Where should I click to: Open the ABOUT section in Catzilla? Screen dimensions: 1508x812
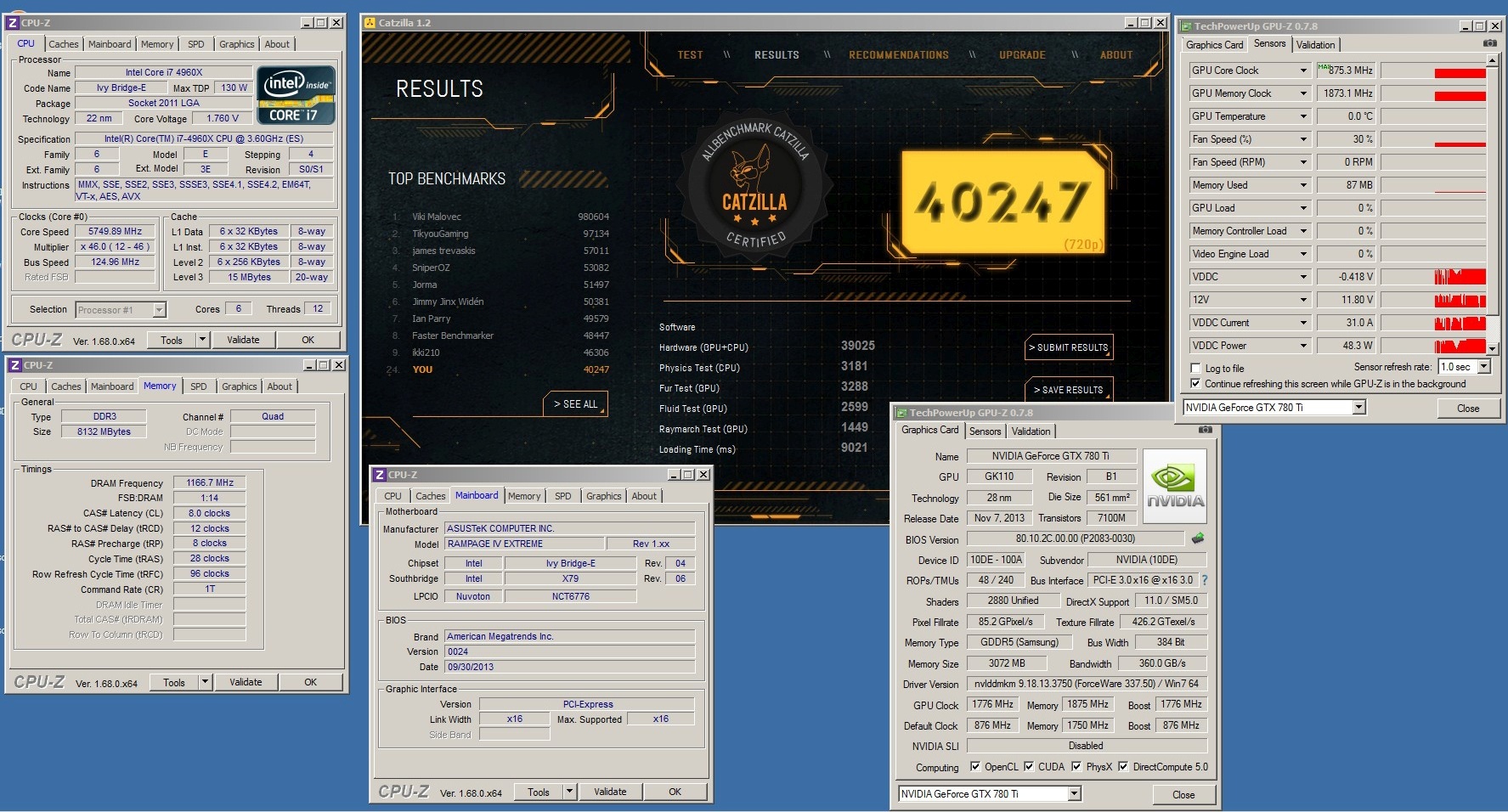1116,55
